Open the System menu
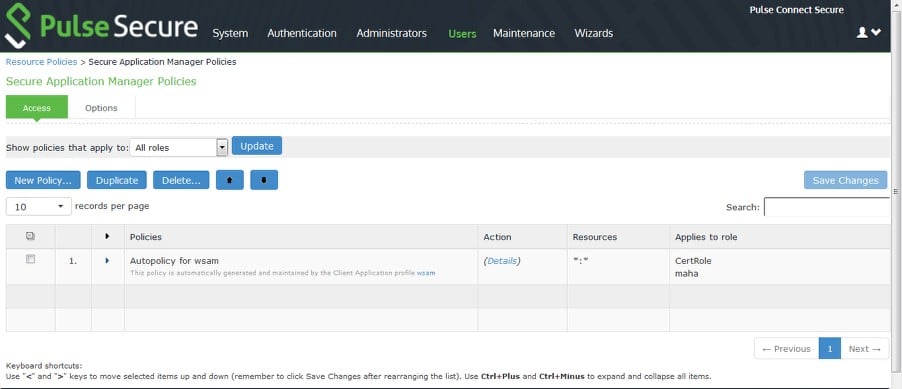The width and height of the screenshot is (902, 389). [230, 33]
